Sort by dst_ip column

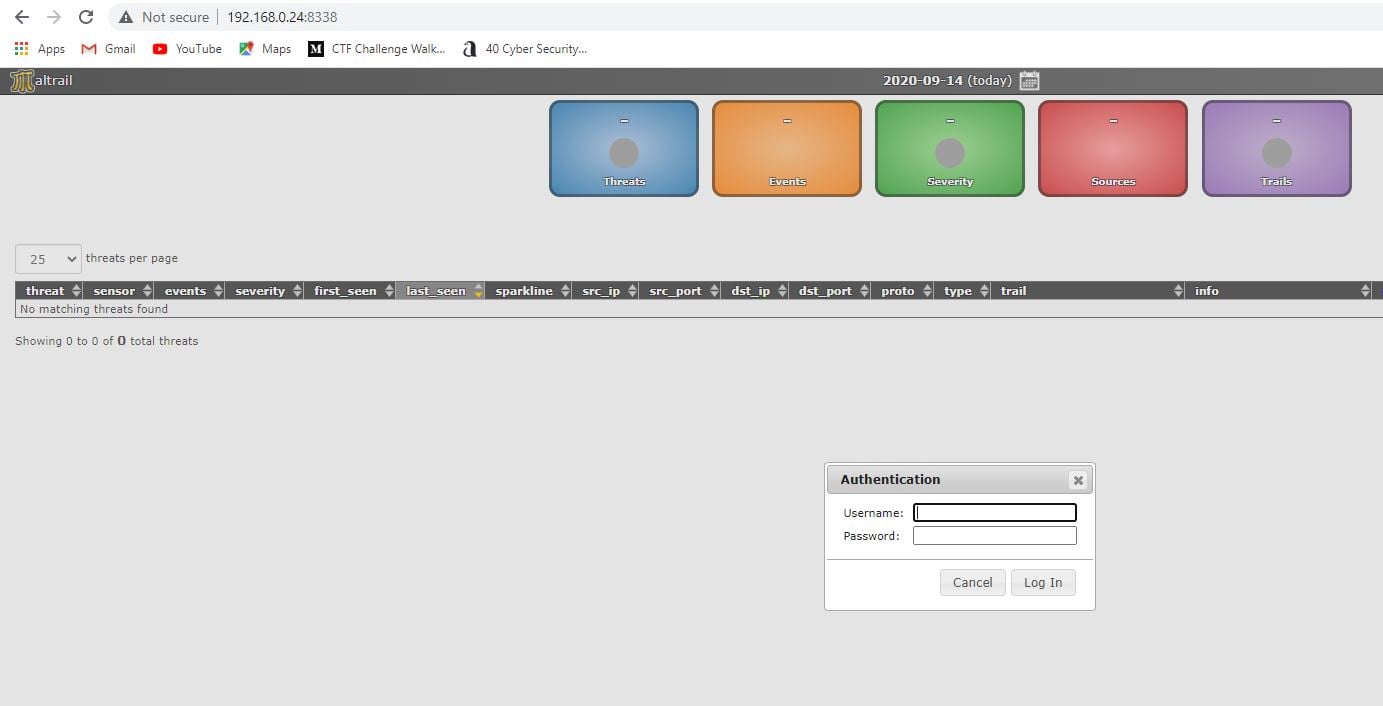755,291
